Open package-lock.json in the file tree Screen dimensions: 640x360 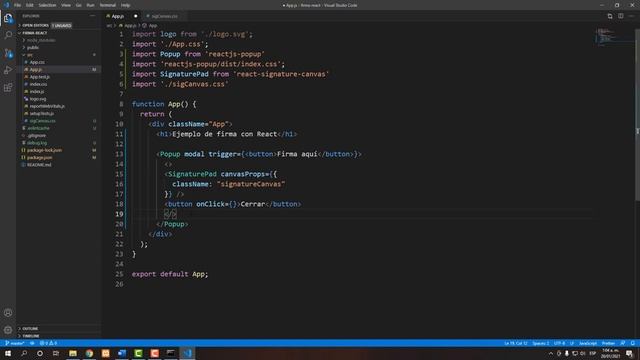(x=44, y=150)
